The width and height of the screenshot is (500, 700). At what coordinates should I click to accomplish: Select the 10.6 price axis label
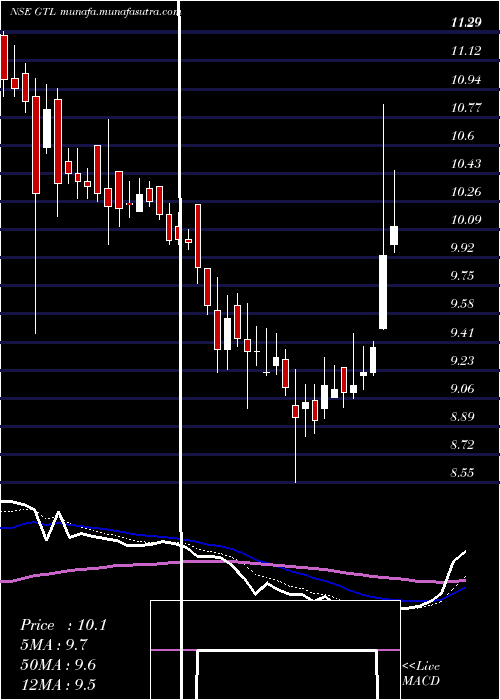(462, 136)
